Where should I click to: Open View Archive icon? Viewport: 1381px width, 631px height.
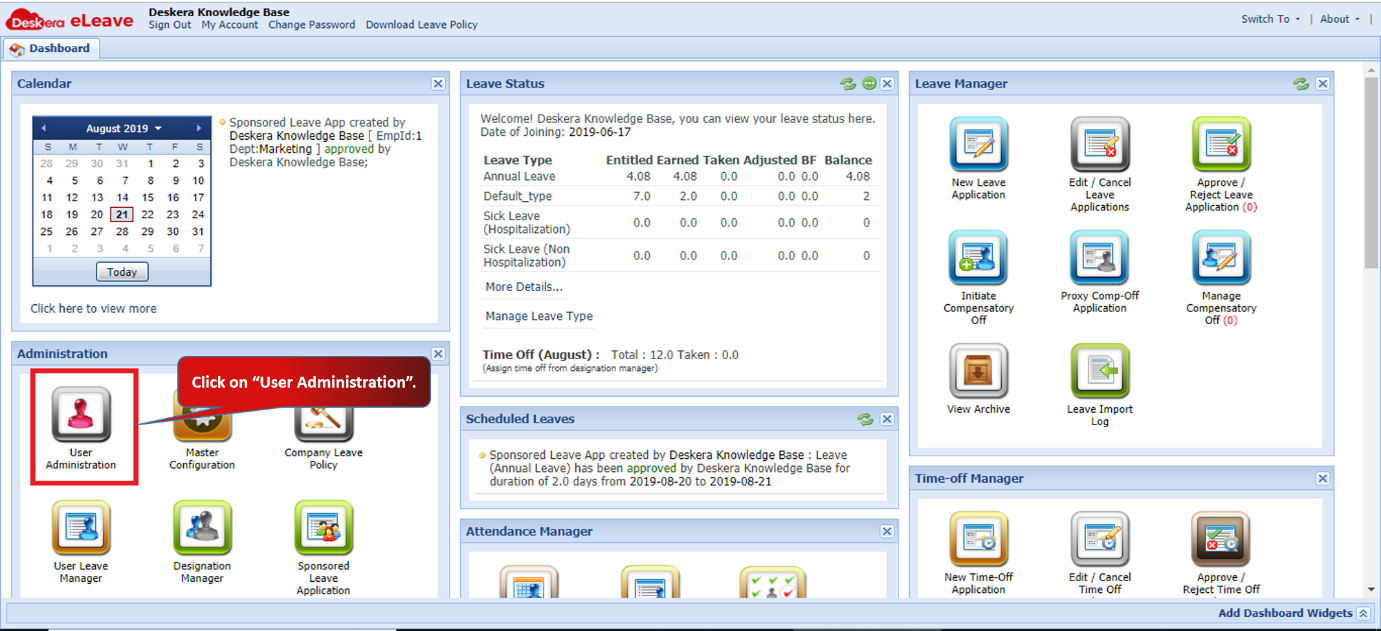point(979,371)
